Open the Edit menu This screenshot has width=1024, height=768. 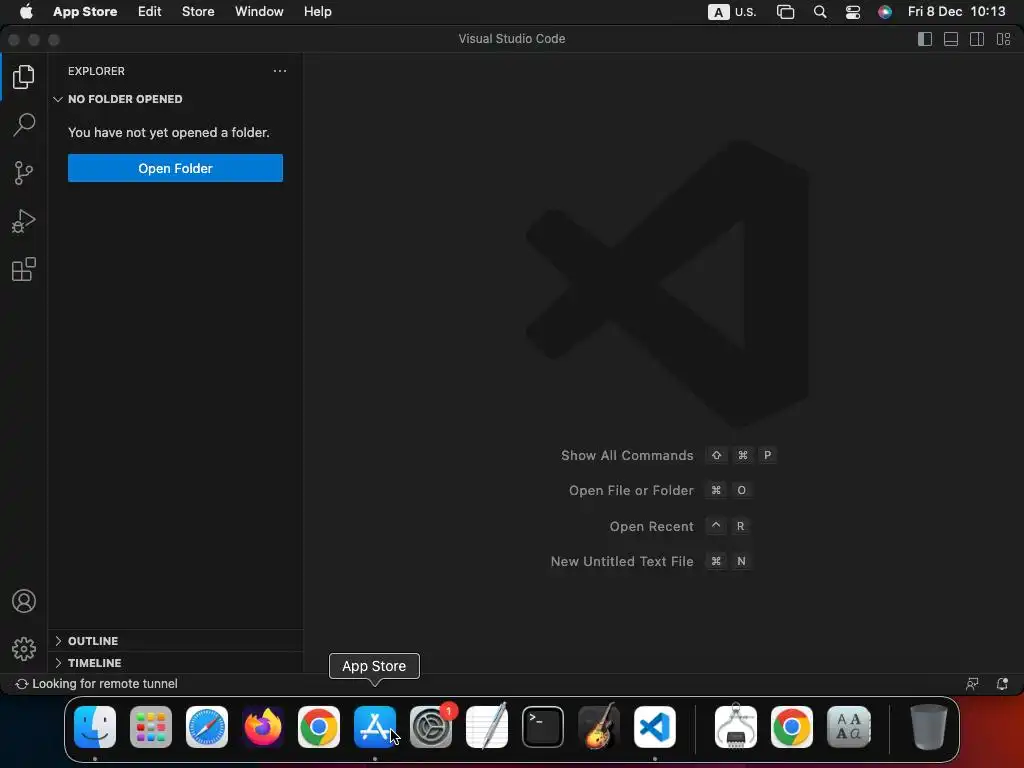tap(150, 12)
